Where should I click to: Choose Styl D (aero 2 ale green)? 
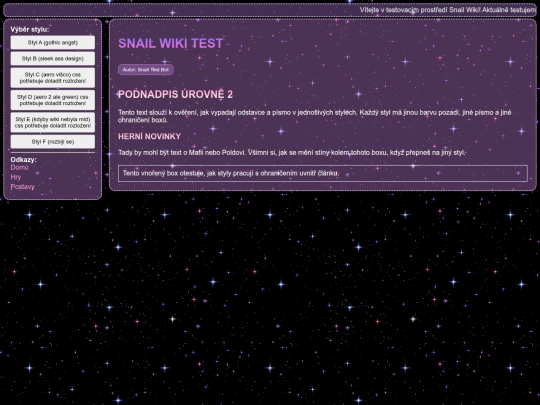click(53, 100)
